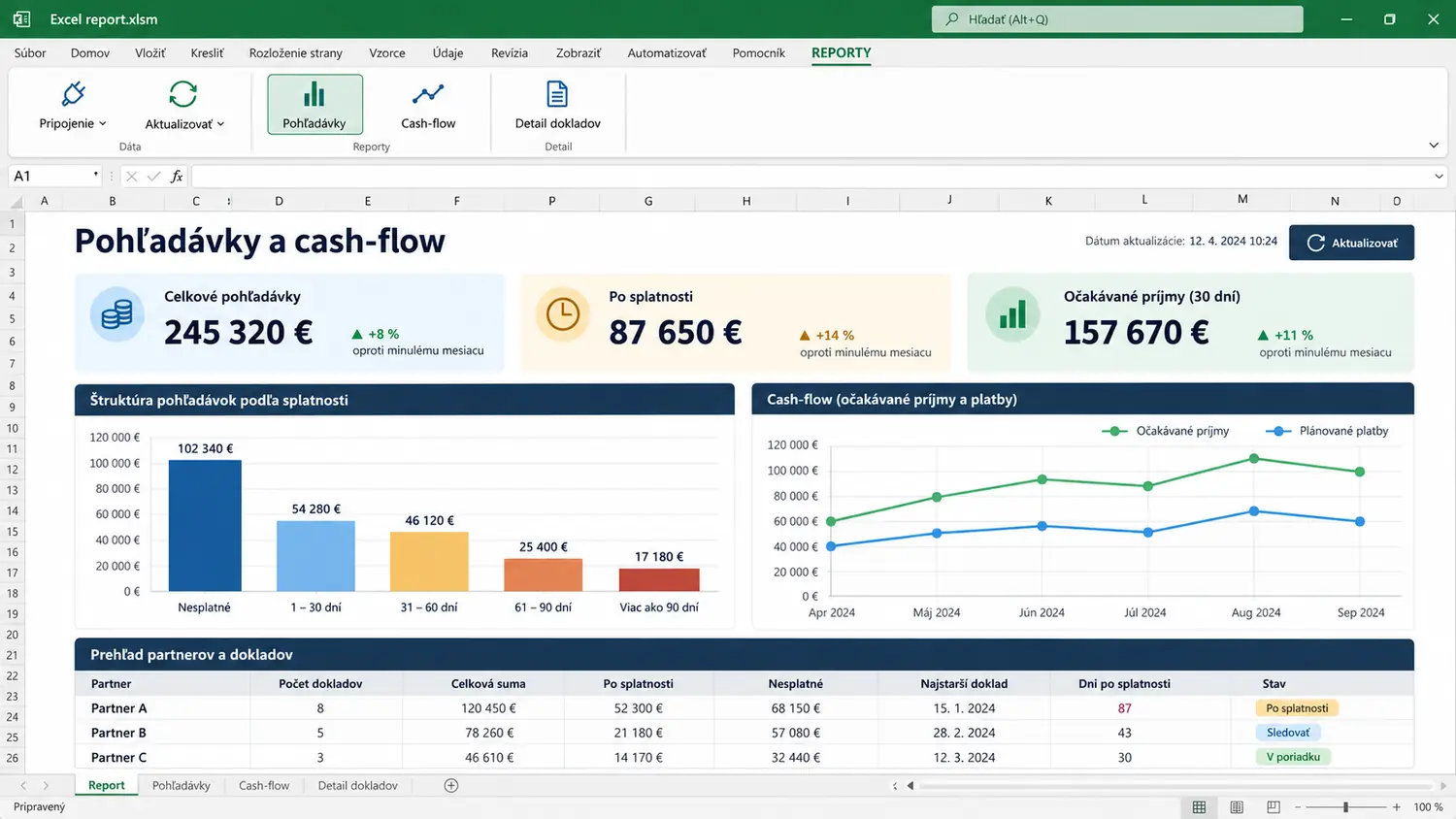Open the Údaje ribbon tab
This screenshot has height=819, width=1456.
pyautogui.click(x=447, y=52)
